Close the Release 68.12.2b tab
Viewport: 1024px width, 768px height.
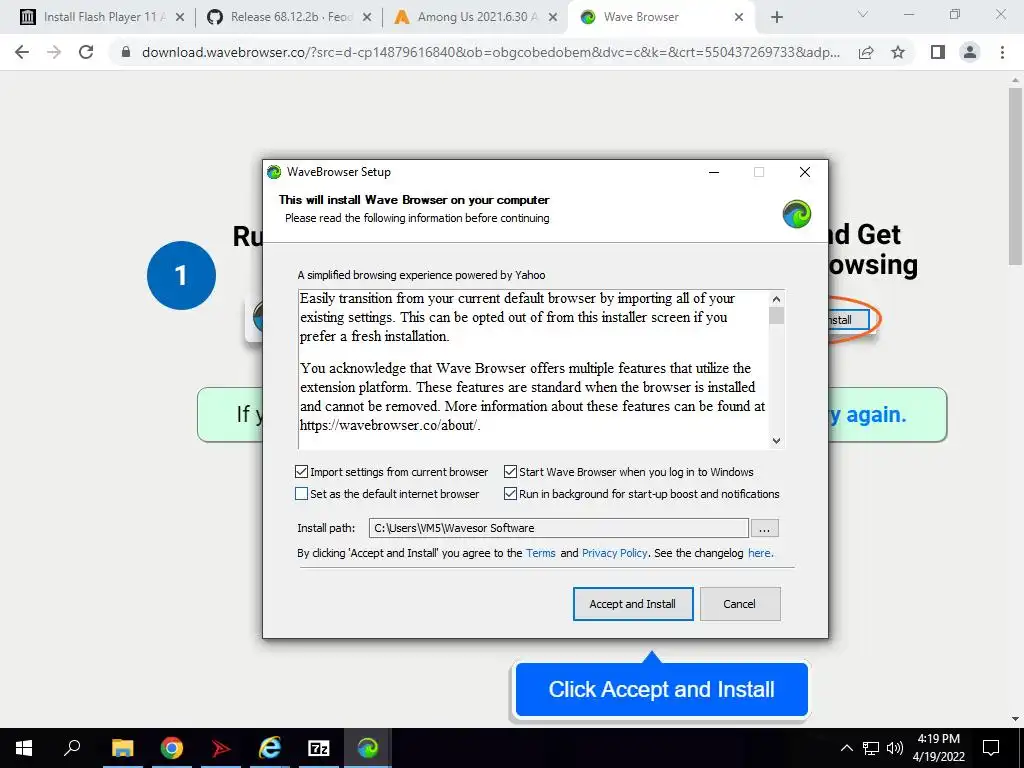pos(367,18)
